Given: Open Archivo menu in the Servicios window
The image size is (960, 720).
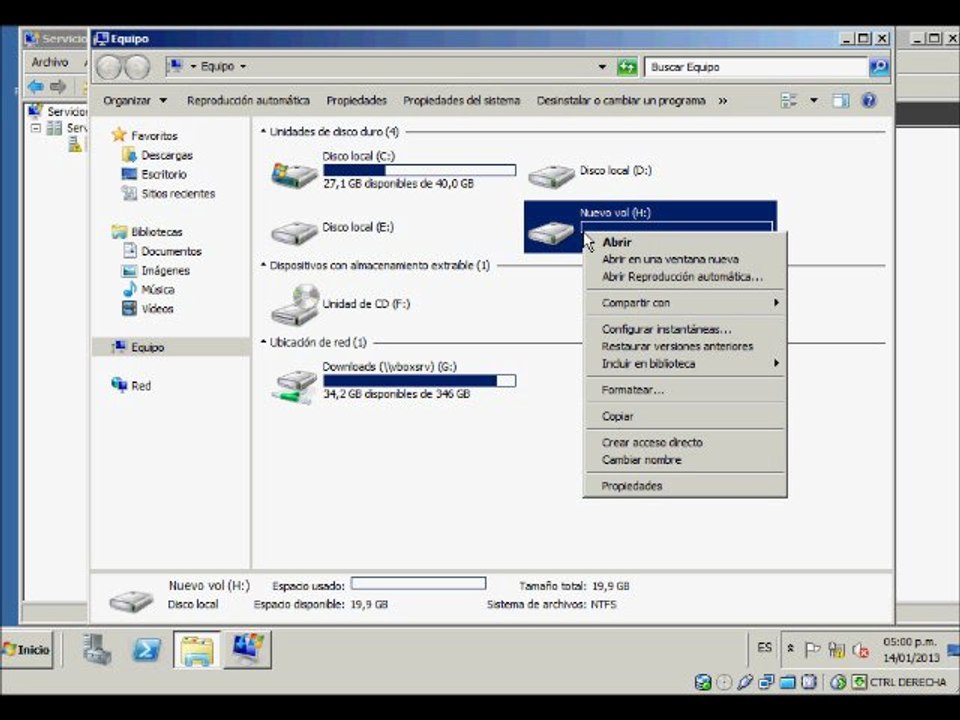Looking at the screenshot, I should [50, 62].
